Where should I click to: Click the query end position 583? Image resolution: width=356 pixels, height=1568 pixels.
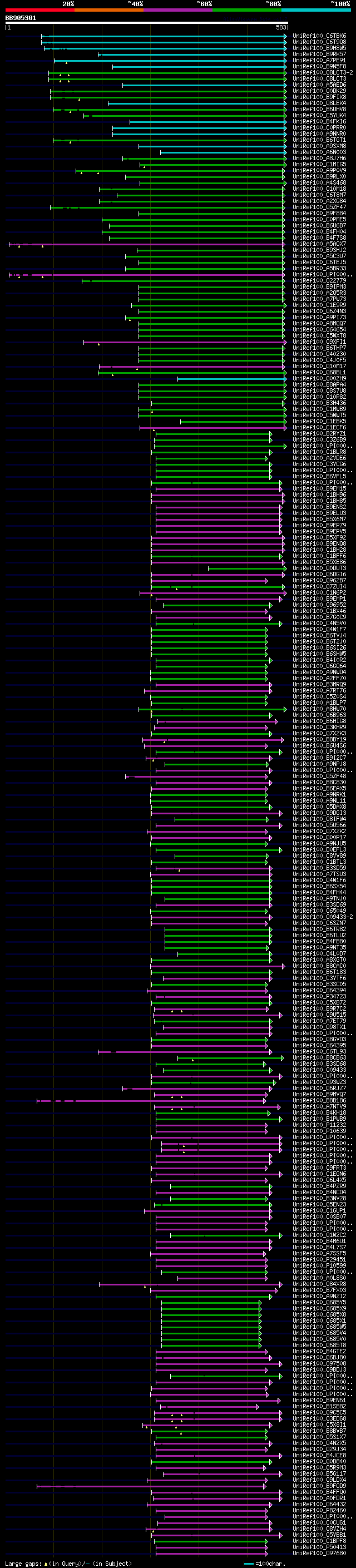click(x=281, y=27)
